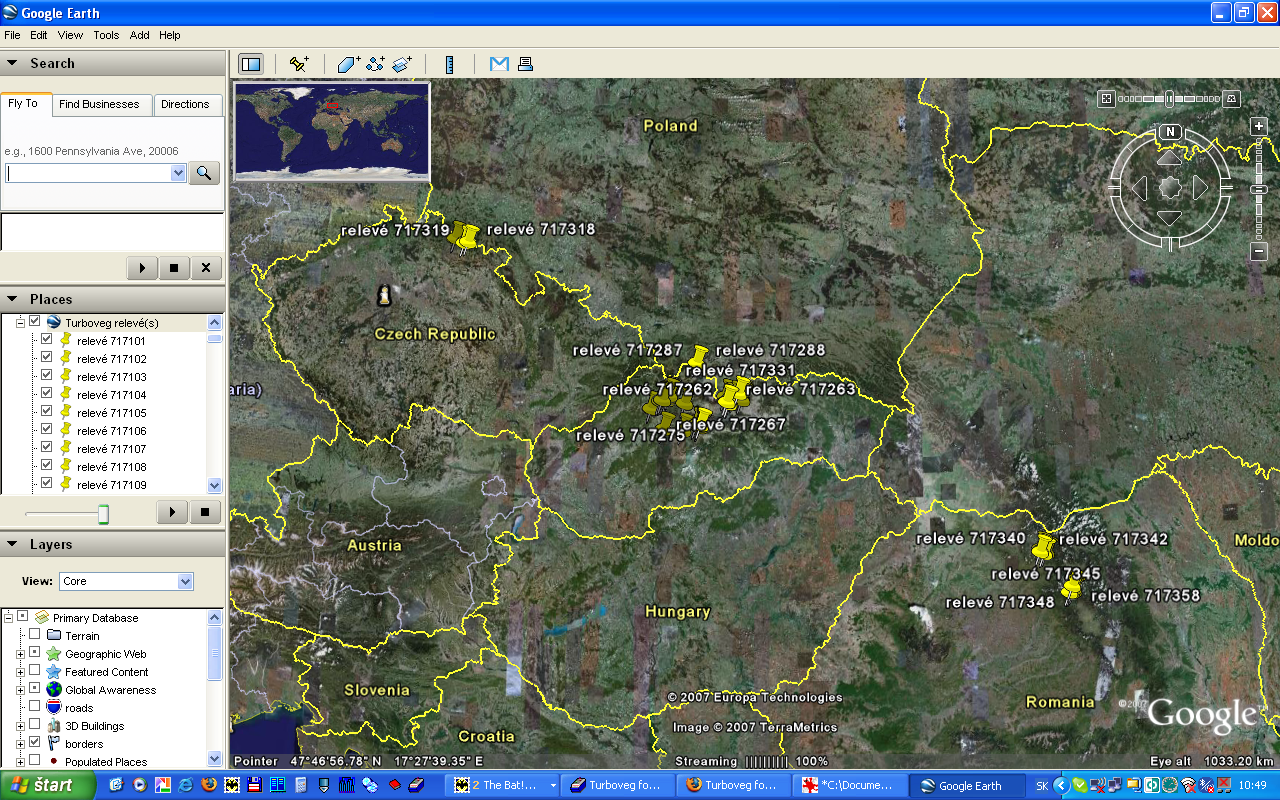Expand the Geographic Web layer node

pos(20,653)
